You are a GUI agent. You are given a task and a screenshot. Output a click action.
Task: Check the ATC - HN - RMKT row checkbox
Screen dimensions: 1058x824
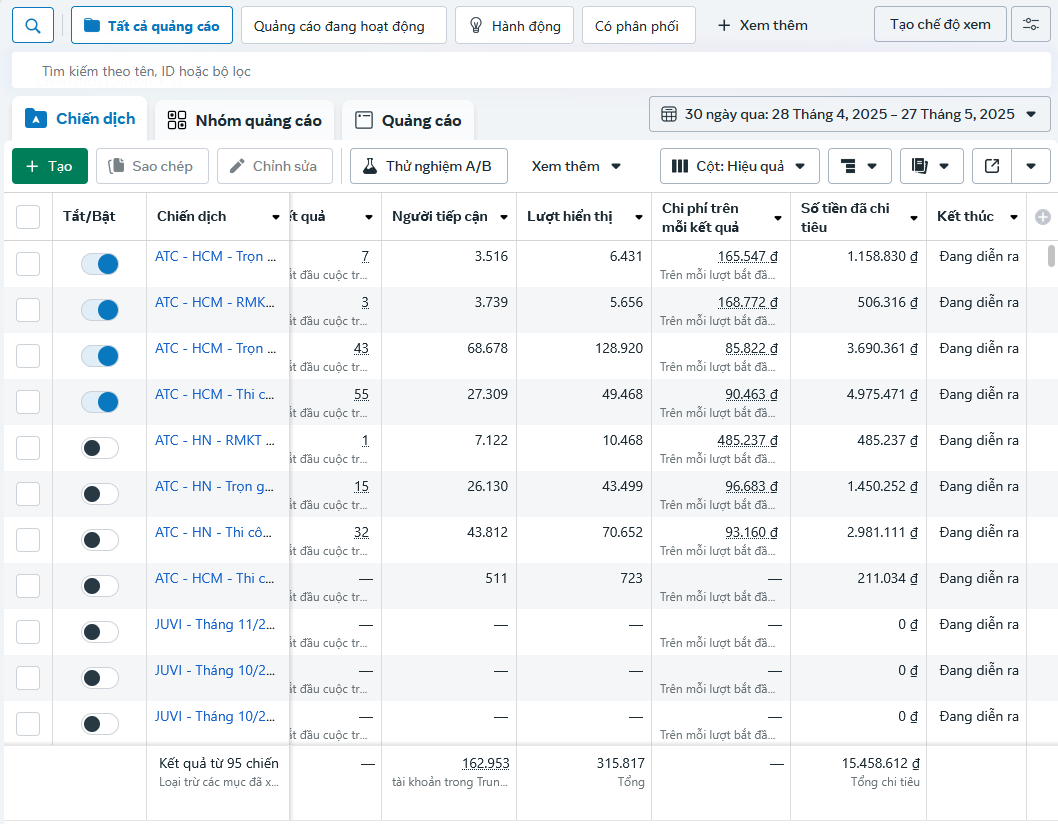[28, 448]
